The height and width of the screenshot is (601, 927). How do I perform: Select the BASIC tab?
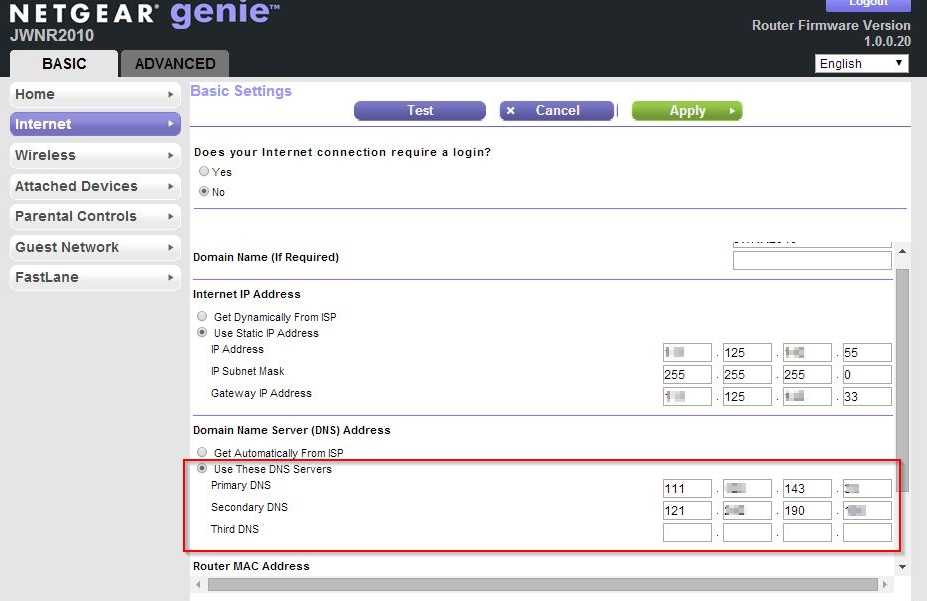point(64,64)
